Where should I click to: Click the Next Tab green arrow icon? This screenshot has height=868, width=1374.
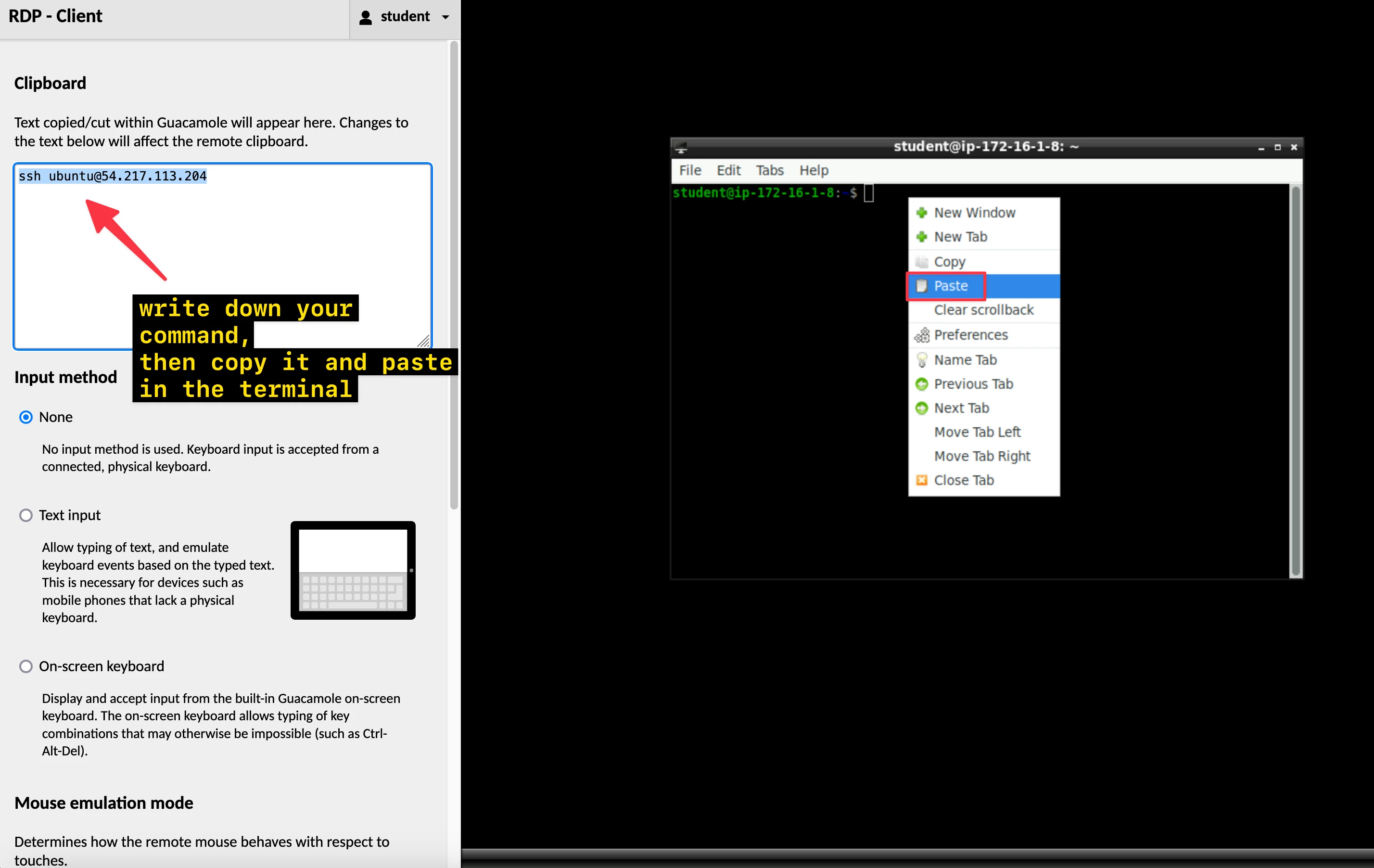click(921, 408)
